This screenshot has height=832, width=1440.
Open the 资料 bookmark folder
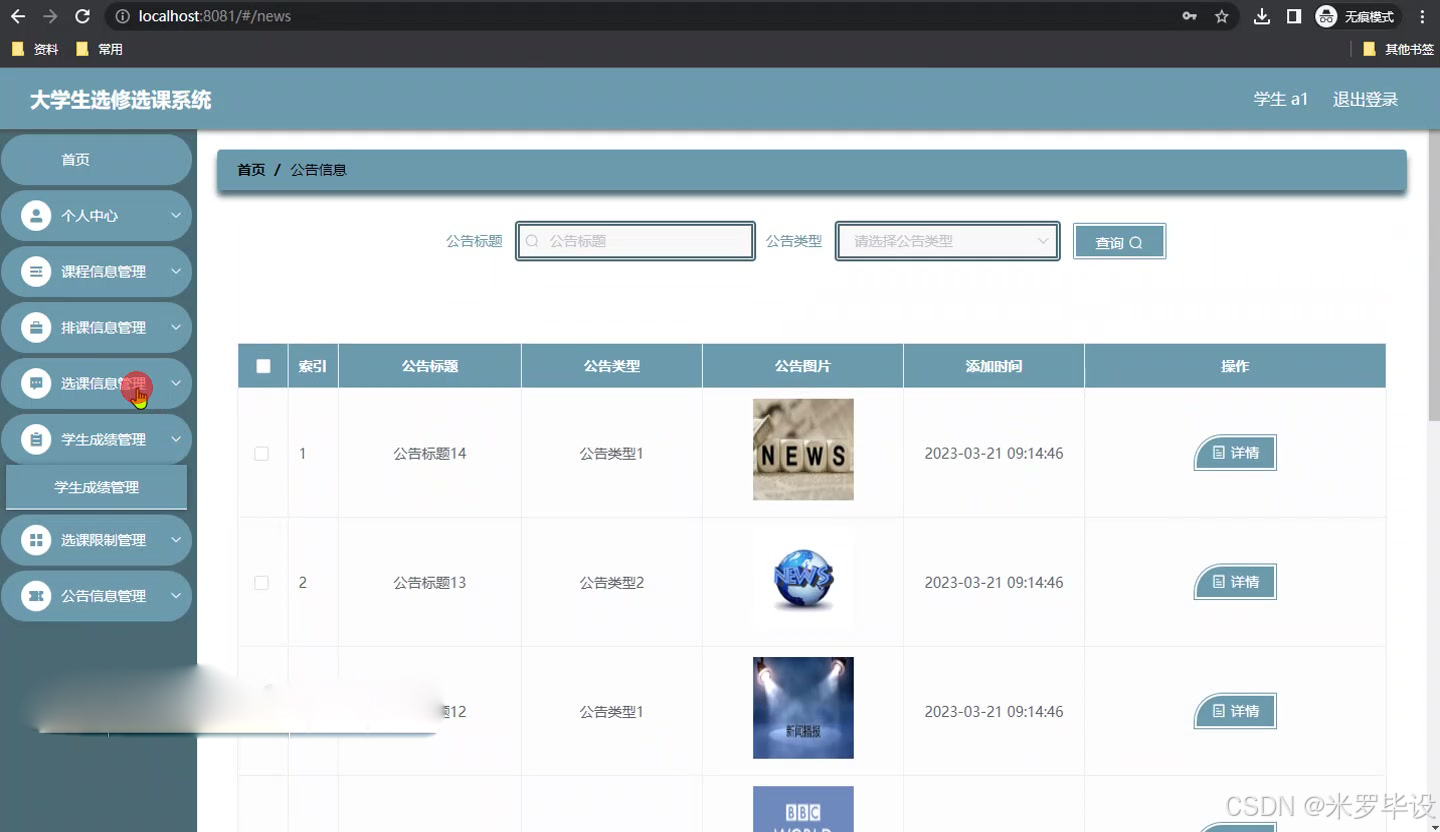[35, 49]
